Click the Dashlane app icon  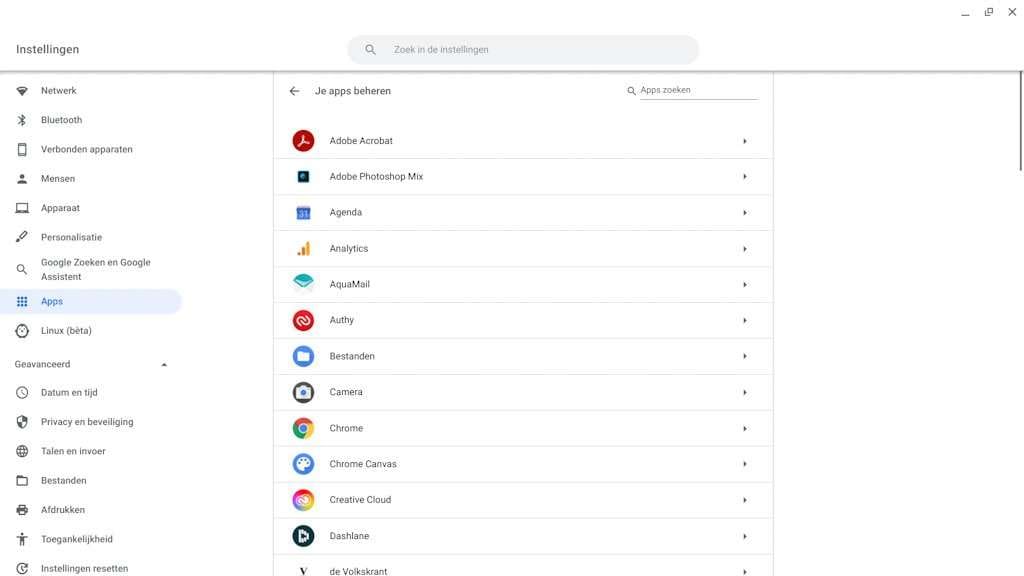303,536
